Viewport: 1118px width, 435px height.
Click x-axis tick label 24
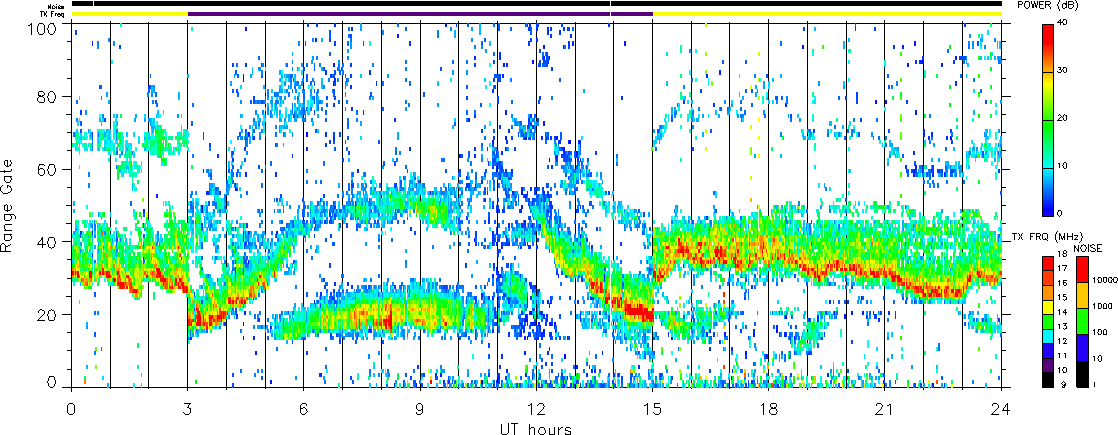1000,411
